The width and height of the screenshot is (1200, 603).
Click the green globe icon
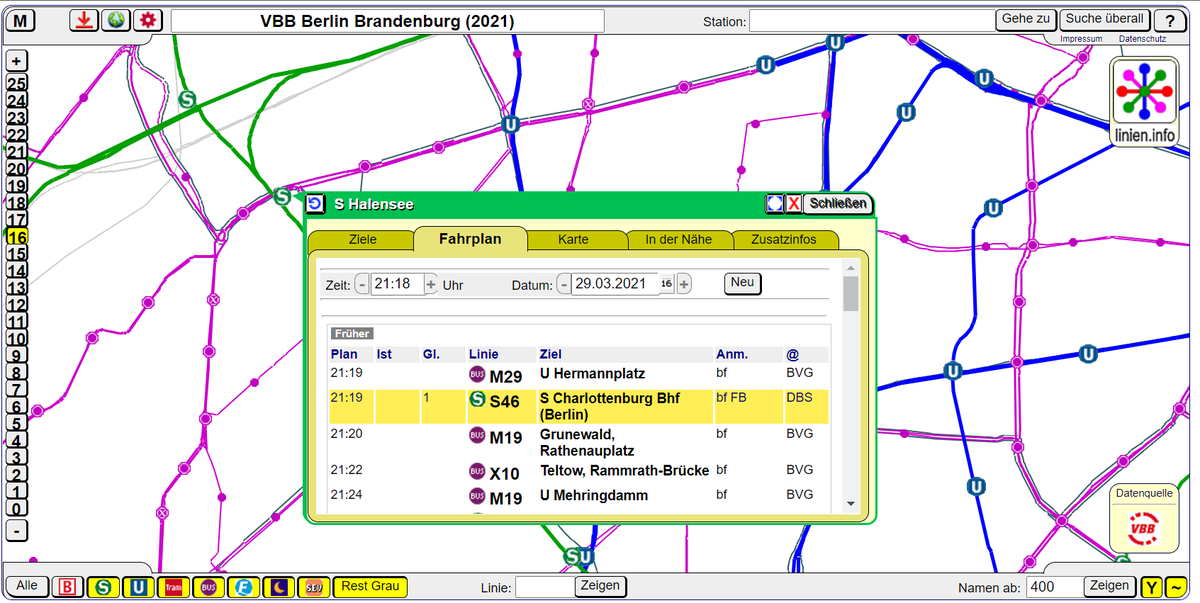tap(116, 20)
